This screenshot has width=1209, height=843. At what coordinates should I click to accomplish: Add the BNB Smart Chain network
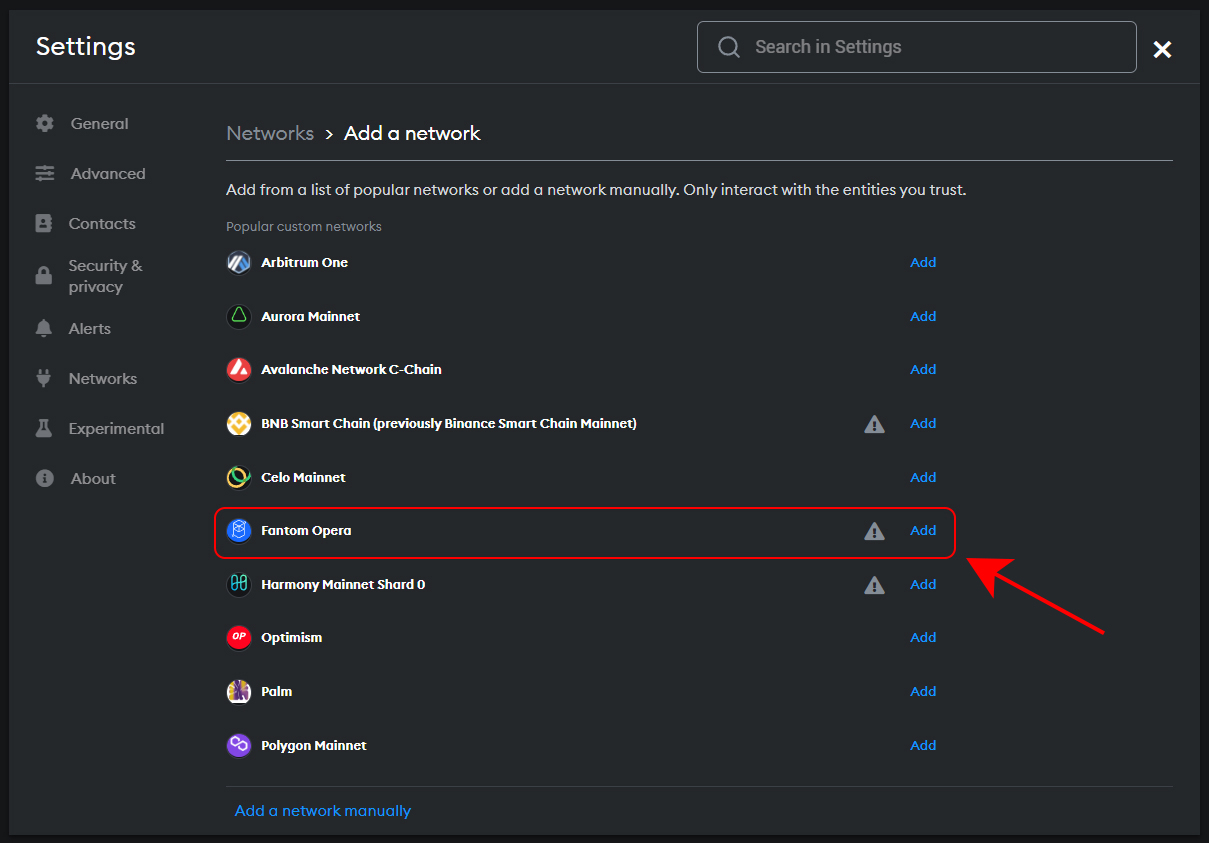tap(923, 424)
